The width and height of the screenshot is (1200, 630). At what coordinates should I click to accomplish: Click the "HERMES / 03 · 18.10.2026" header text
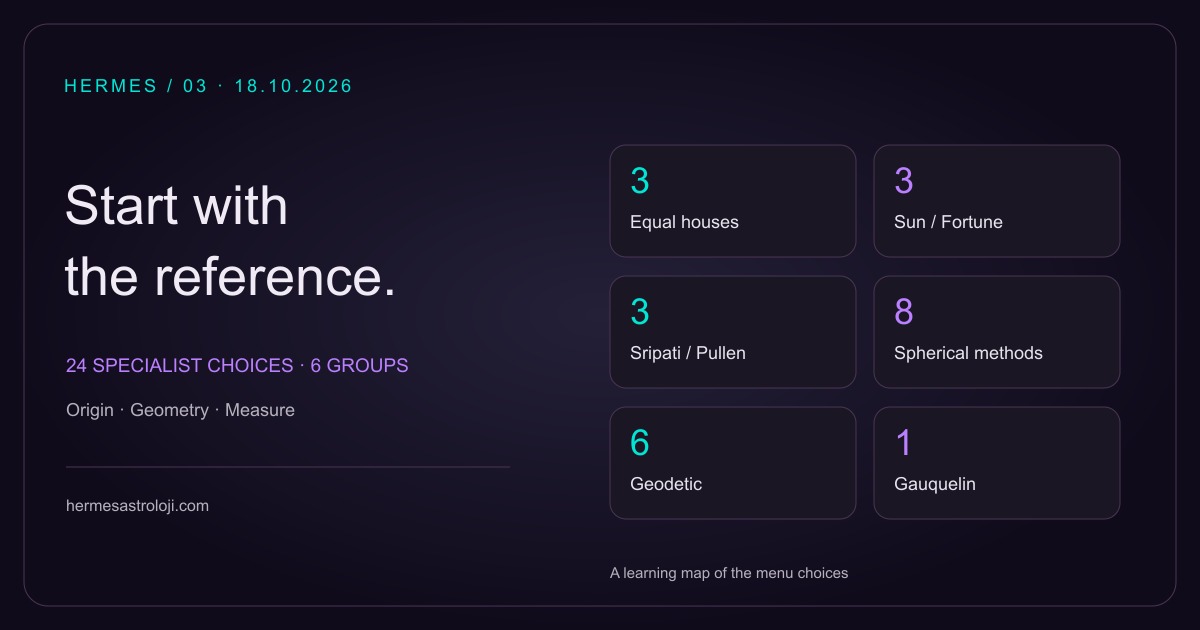point(209,86)
